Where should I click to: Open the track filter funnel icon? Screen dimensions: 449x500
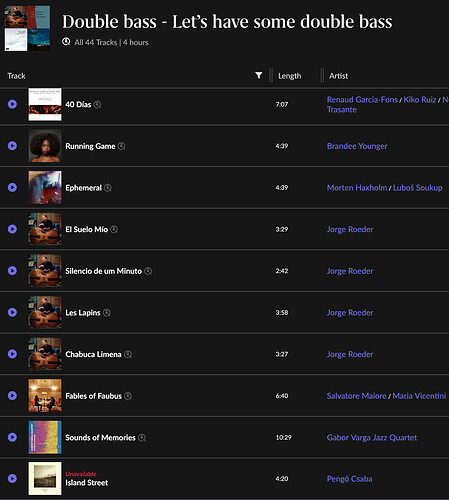259,76
